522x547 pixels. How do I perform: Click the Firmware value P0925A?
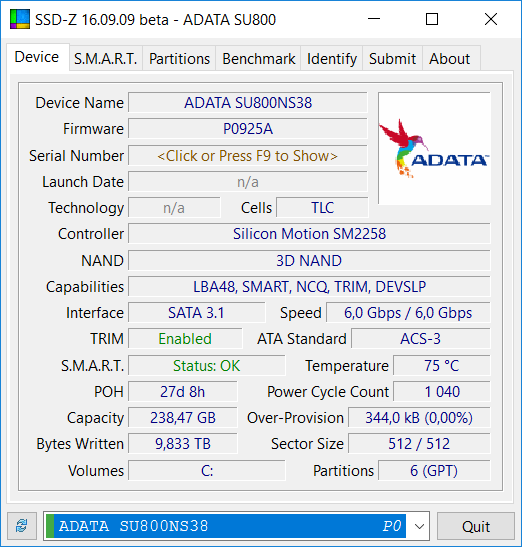click(248, 129)
